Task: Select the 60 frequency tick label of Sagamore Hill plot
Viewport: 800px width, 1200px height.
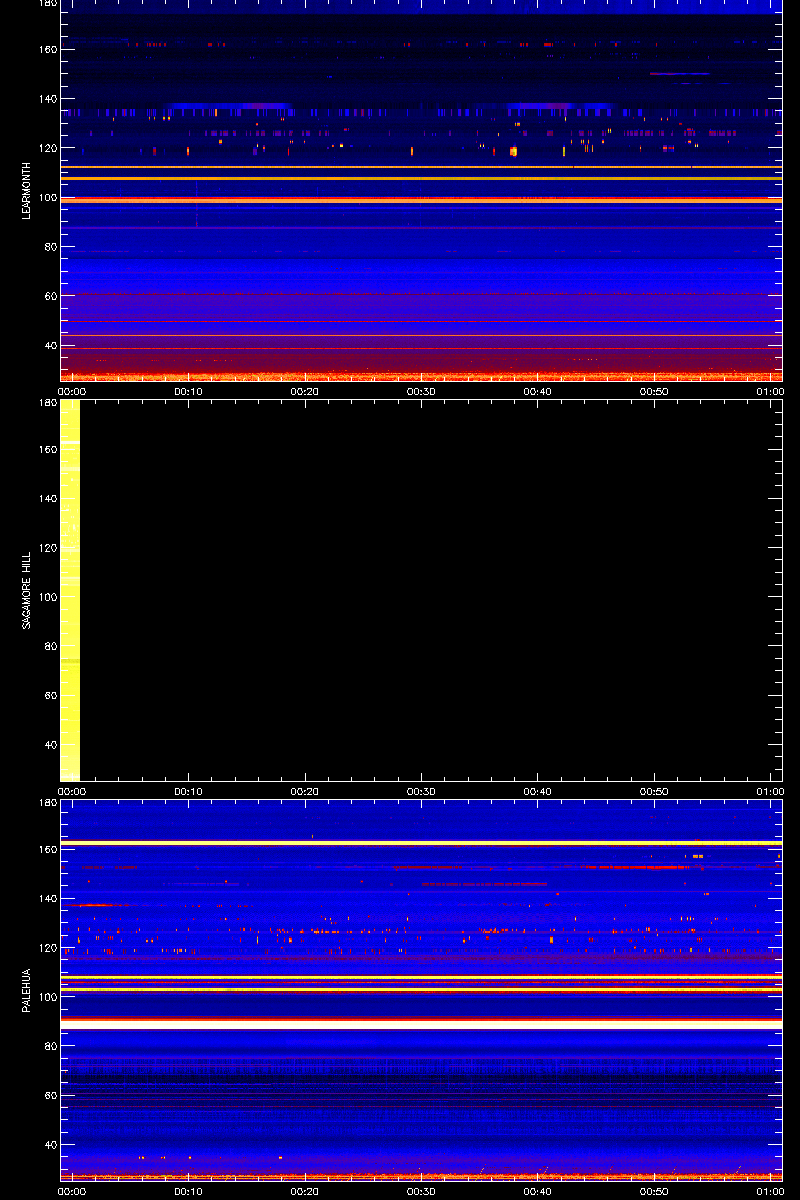Action: coord(51,696)
